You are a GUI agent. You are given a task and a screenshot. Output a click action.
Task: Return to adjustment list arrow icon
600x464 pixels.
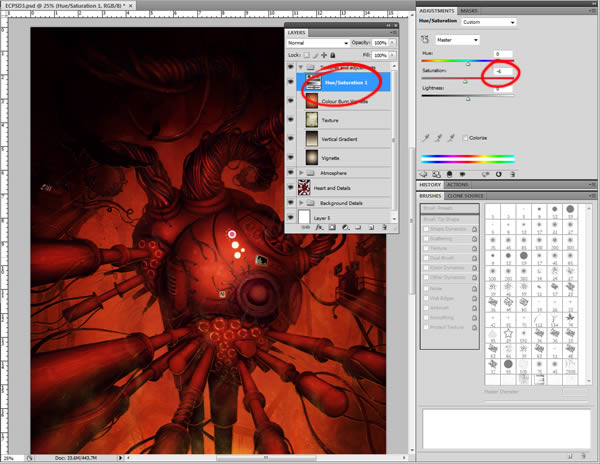(424, 174)
